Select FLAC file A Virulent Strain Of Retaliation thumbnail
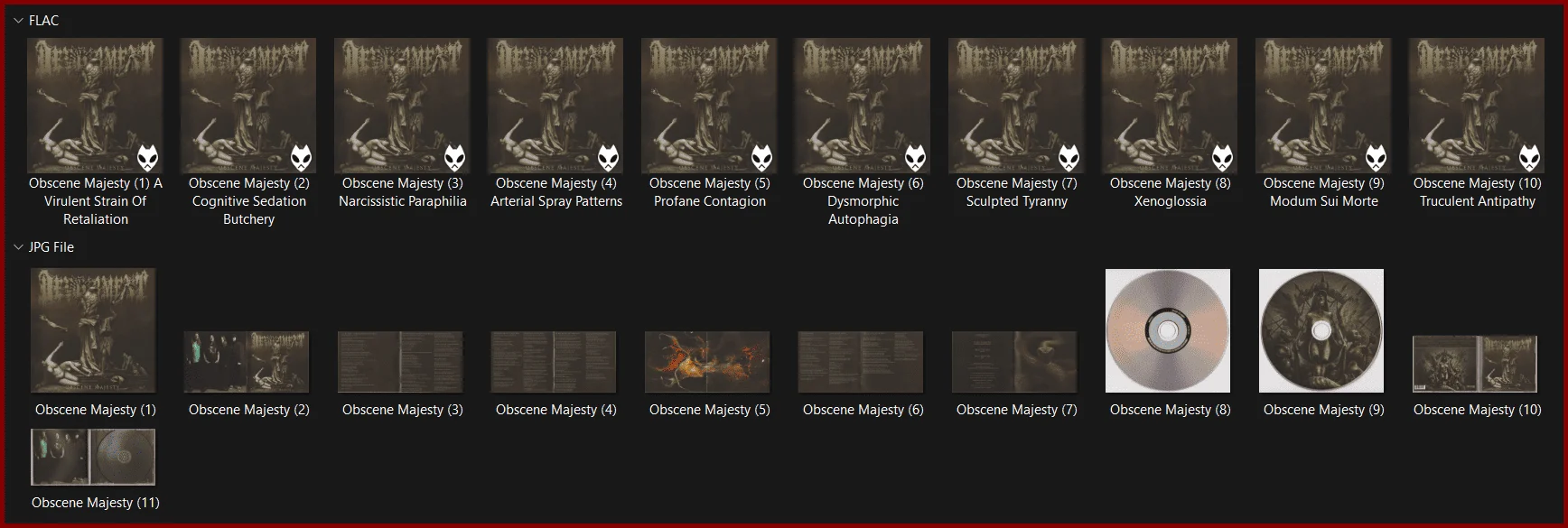Viewport: 1568px width, 528px height. [x=95, y=106]
